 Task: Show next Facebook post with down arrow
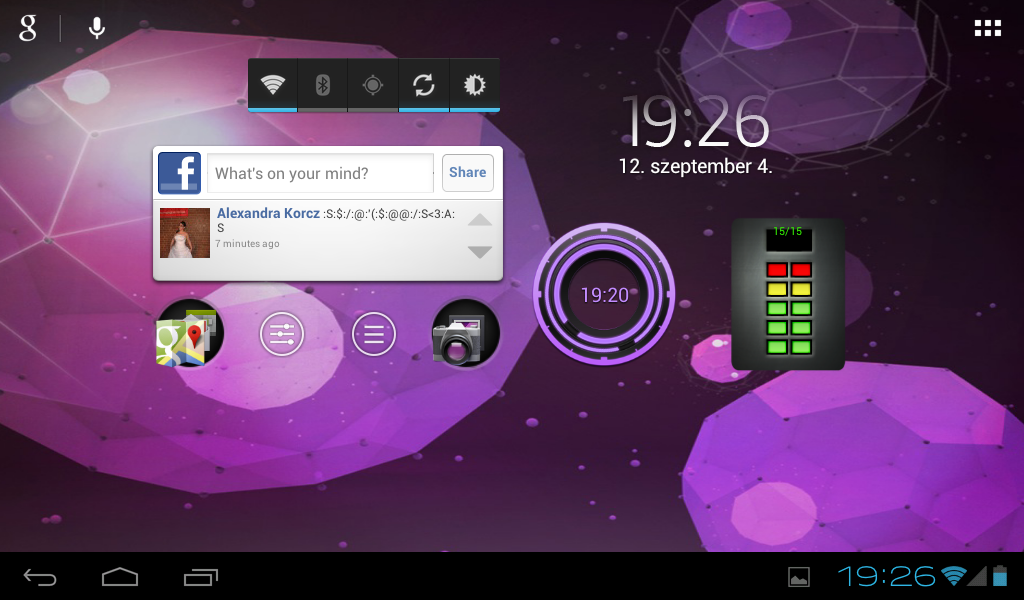pyautogui.click(x=480, y=251)
